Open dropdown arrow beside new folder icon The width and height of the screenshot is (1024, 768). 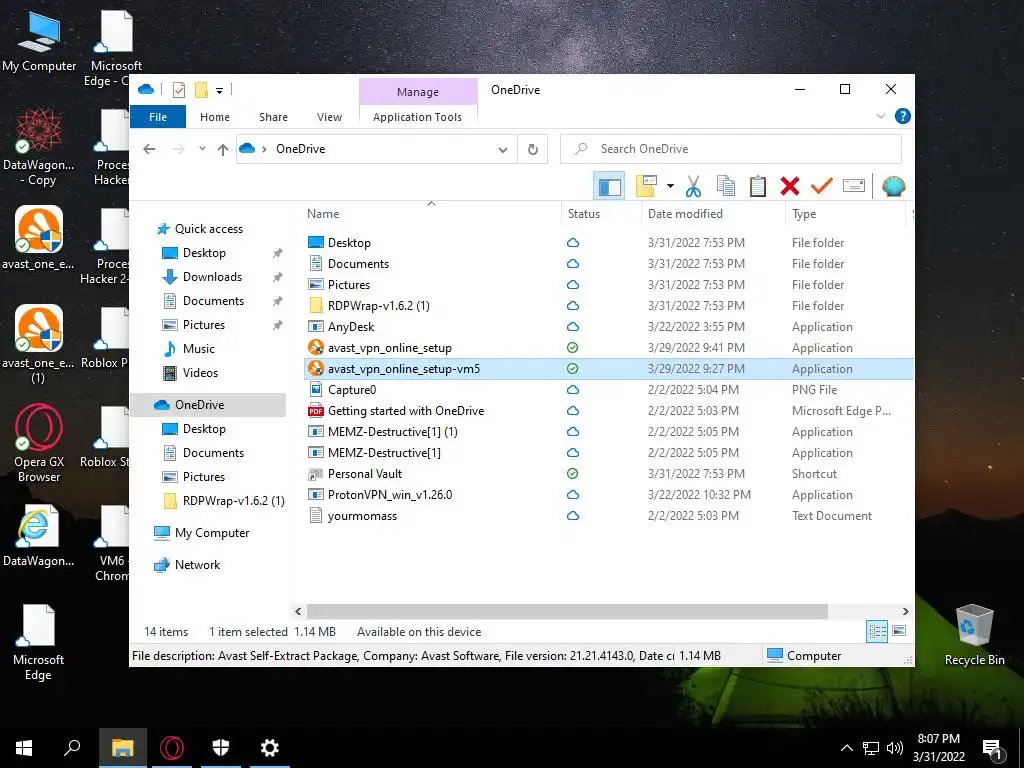coord(670,186)
